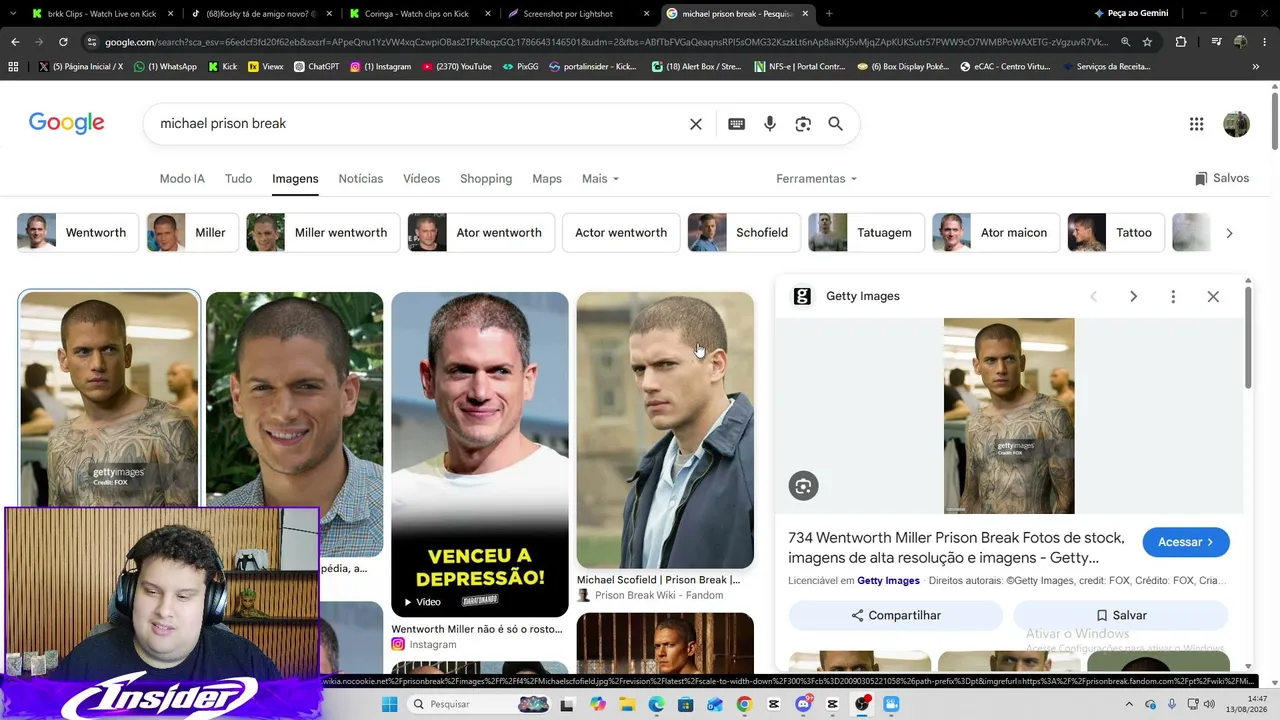This screenshot has height=720, width=1280.
Task: Open Salvos saved items
Action: [x=1222, y=178]
